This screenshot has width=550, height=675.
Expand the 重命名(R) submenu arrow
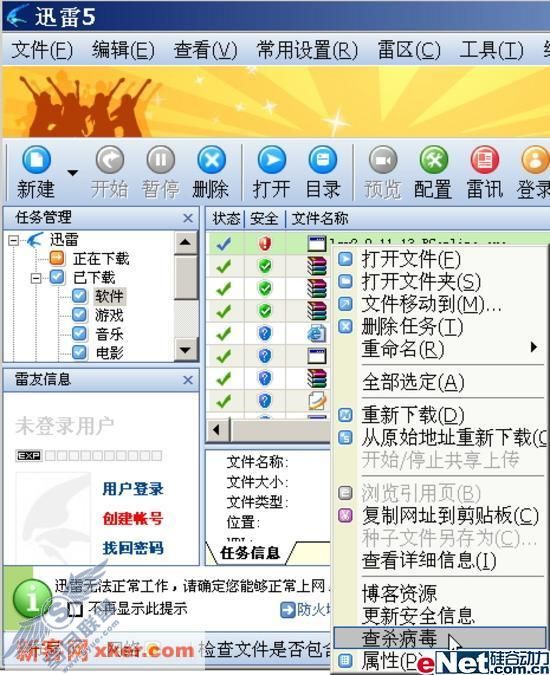pyautogui.click(x=534, y=347)
